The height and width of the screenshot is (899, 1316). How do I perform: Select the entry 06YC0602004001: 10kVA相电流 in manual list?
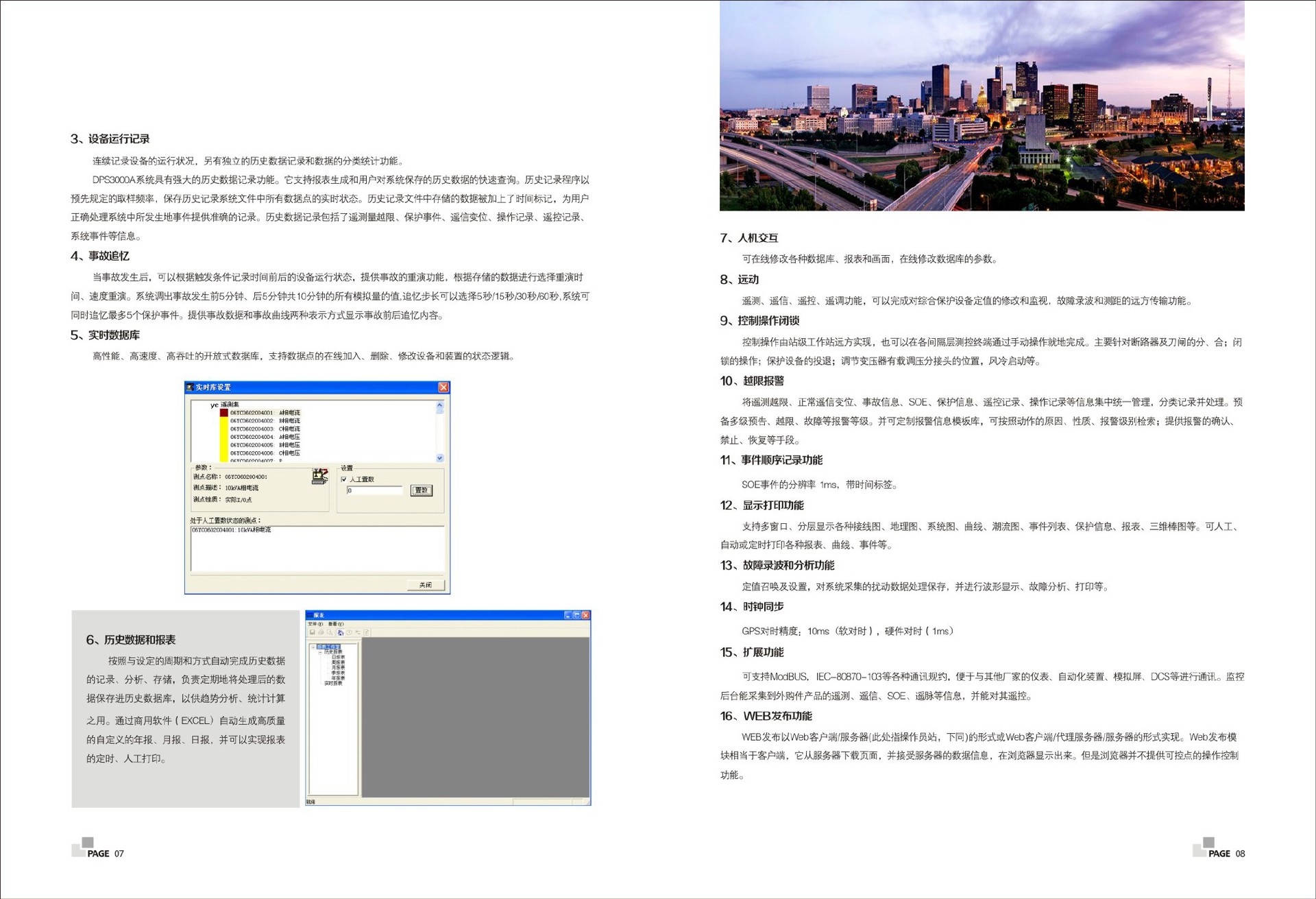231,530
